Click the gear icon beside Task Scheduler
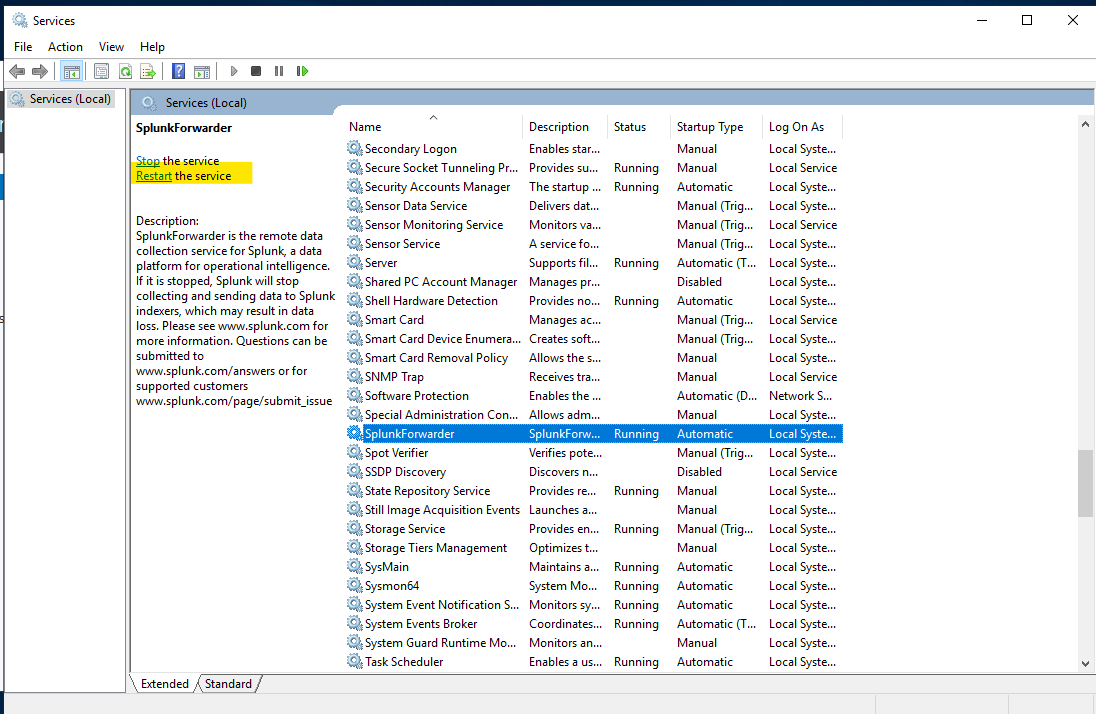 coord(354,662)
